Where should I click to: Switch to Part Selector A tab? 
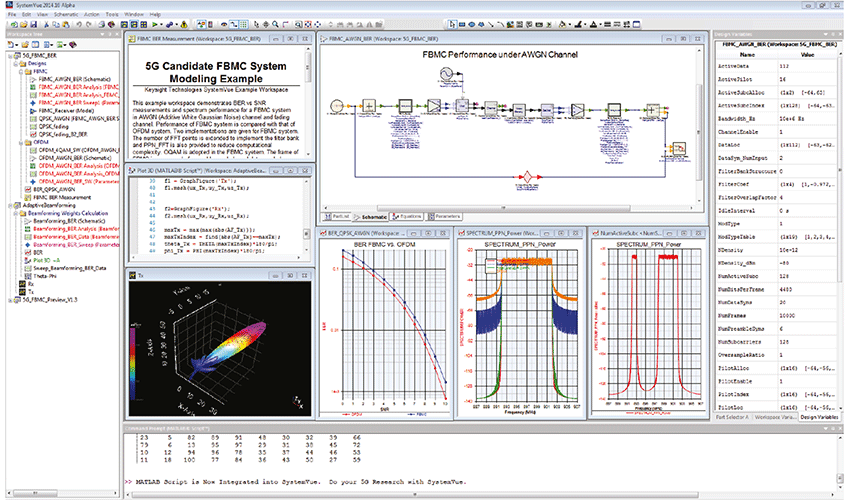click(x=732, y=417)
